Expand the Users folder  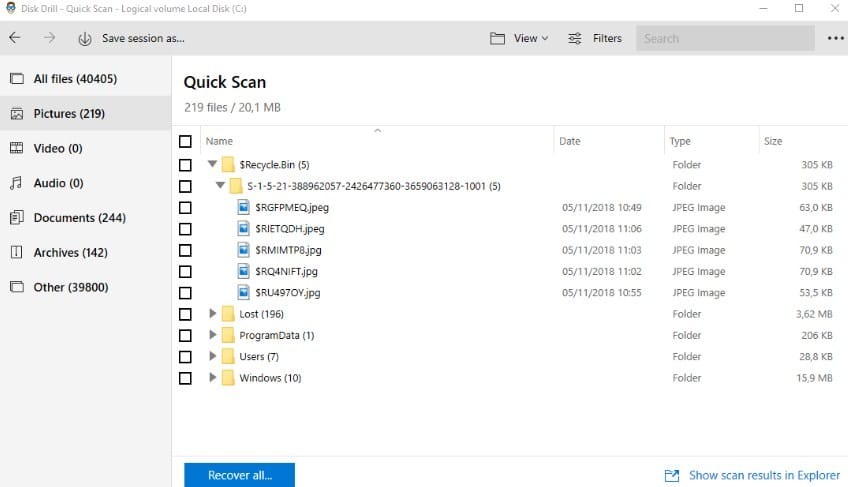coord(213,356)
